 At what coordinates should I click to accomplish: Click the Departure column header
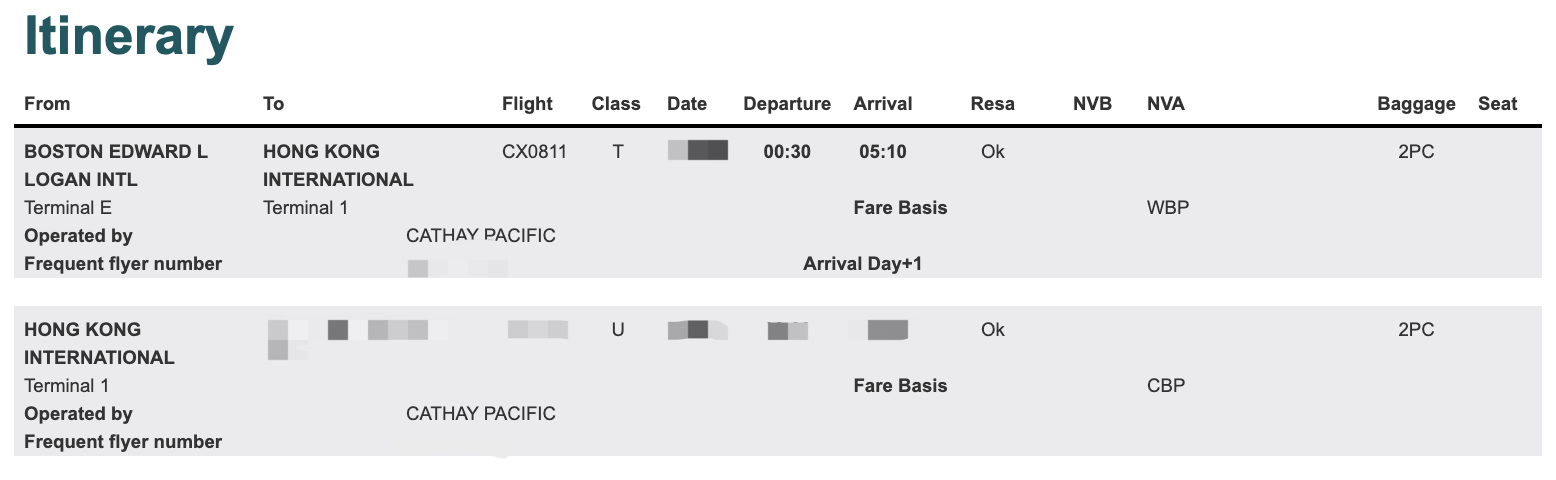click(787, 103)
